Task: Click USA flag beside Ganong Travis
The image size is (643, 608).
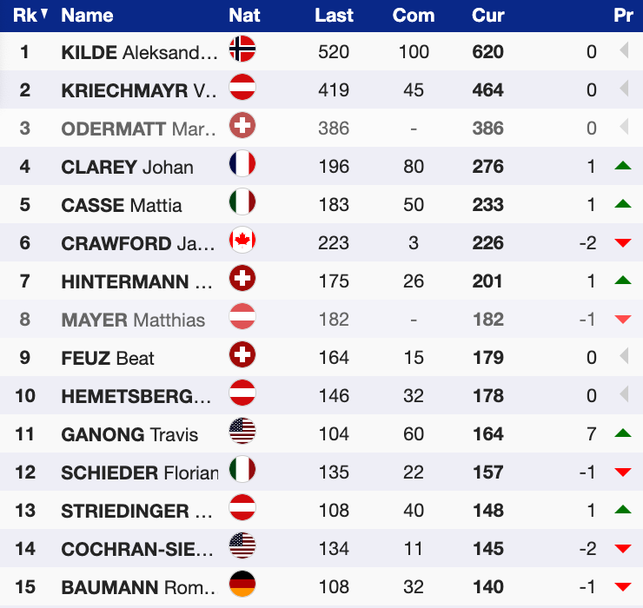Action: pos(242,434)
